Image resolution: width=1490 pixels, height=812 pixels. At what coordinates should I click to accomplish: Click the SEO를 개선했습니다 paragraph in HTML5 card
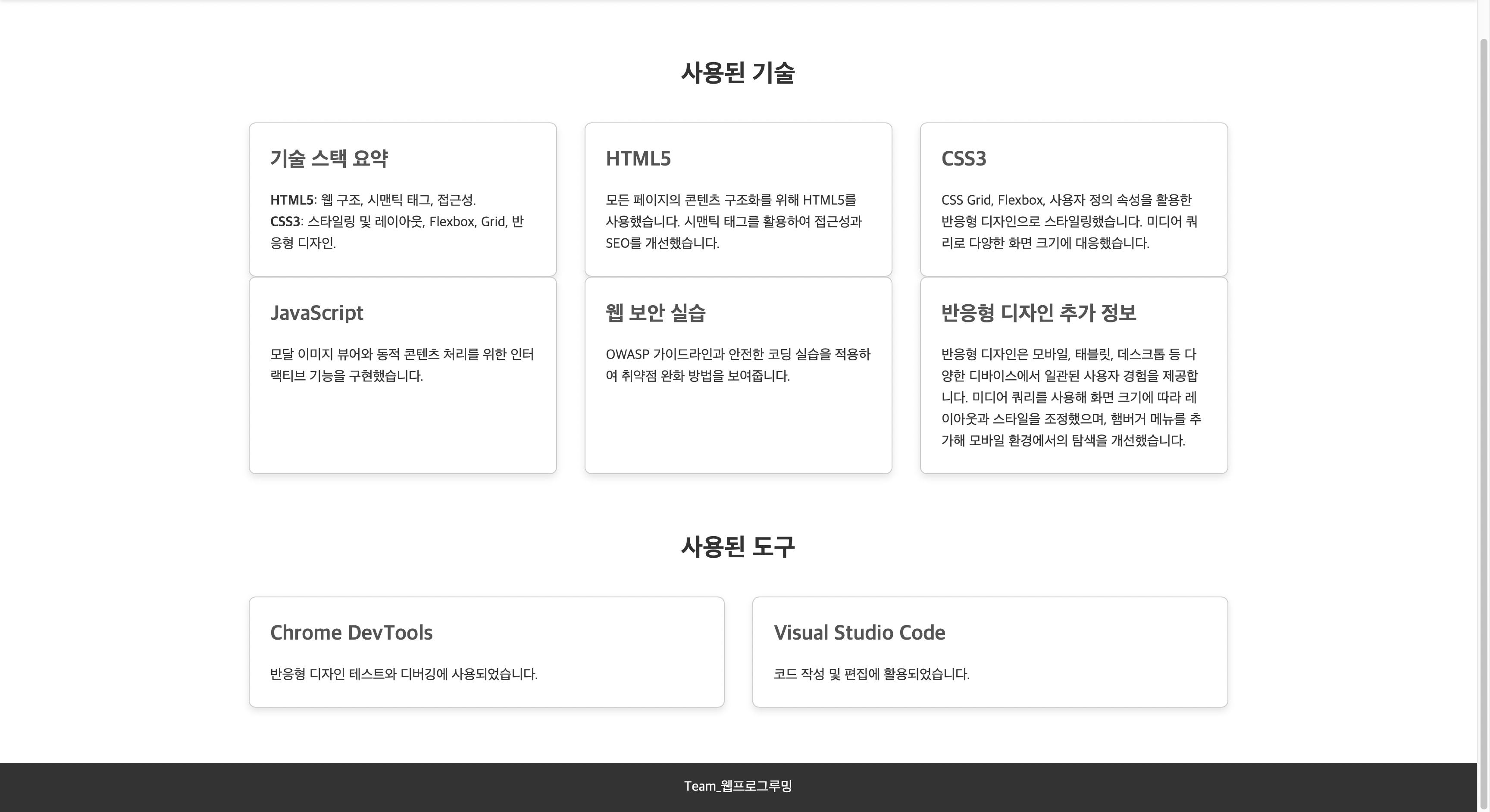734,222
